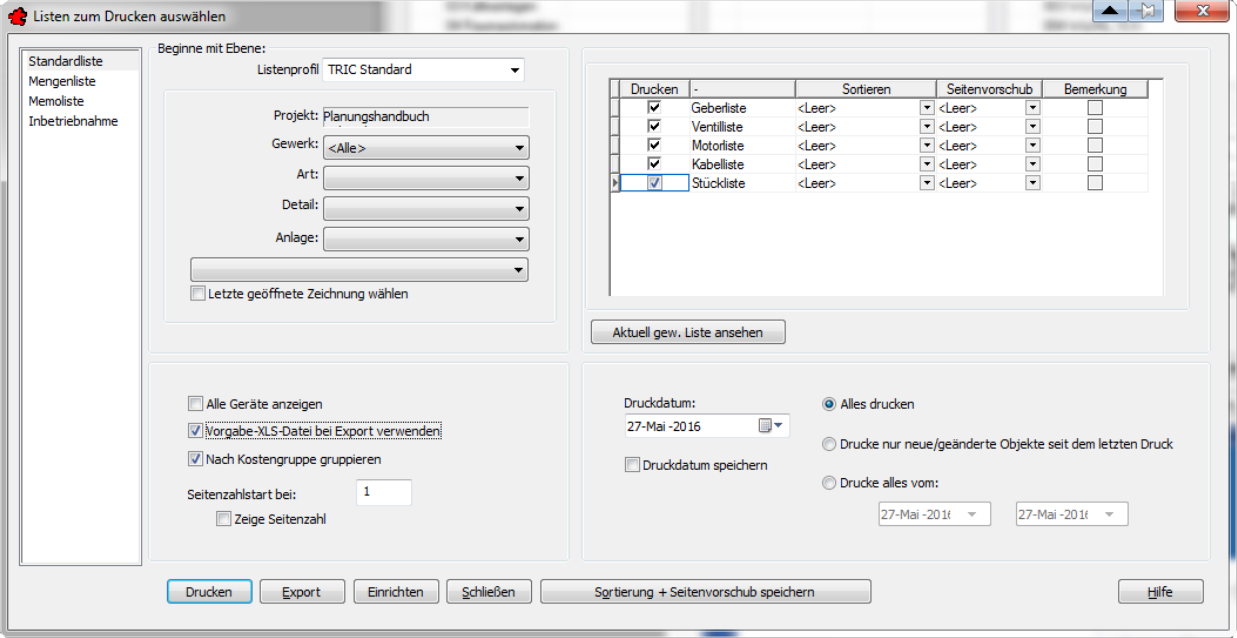Check Letzte geöffnete Zeichnung wählen
Image resolution: width=1237 pixels, height=638 pixels.
197,294
